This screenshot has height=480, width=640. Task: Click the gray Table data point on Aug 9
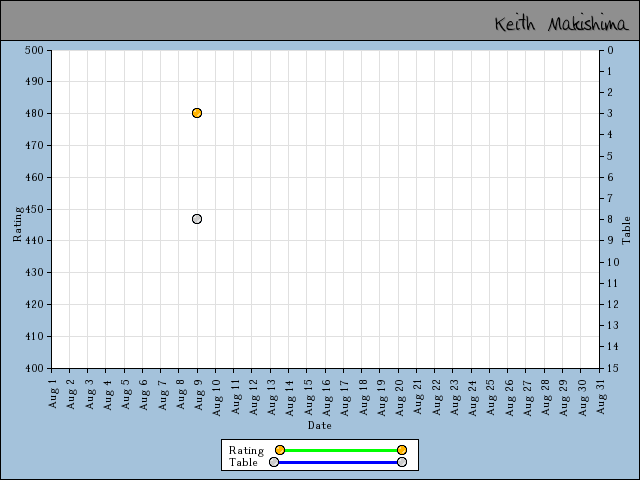[x=197, y=219]
